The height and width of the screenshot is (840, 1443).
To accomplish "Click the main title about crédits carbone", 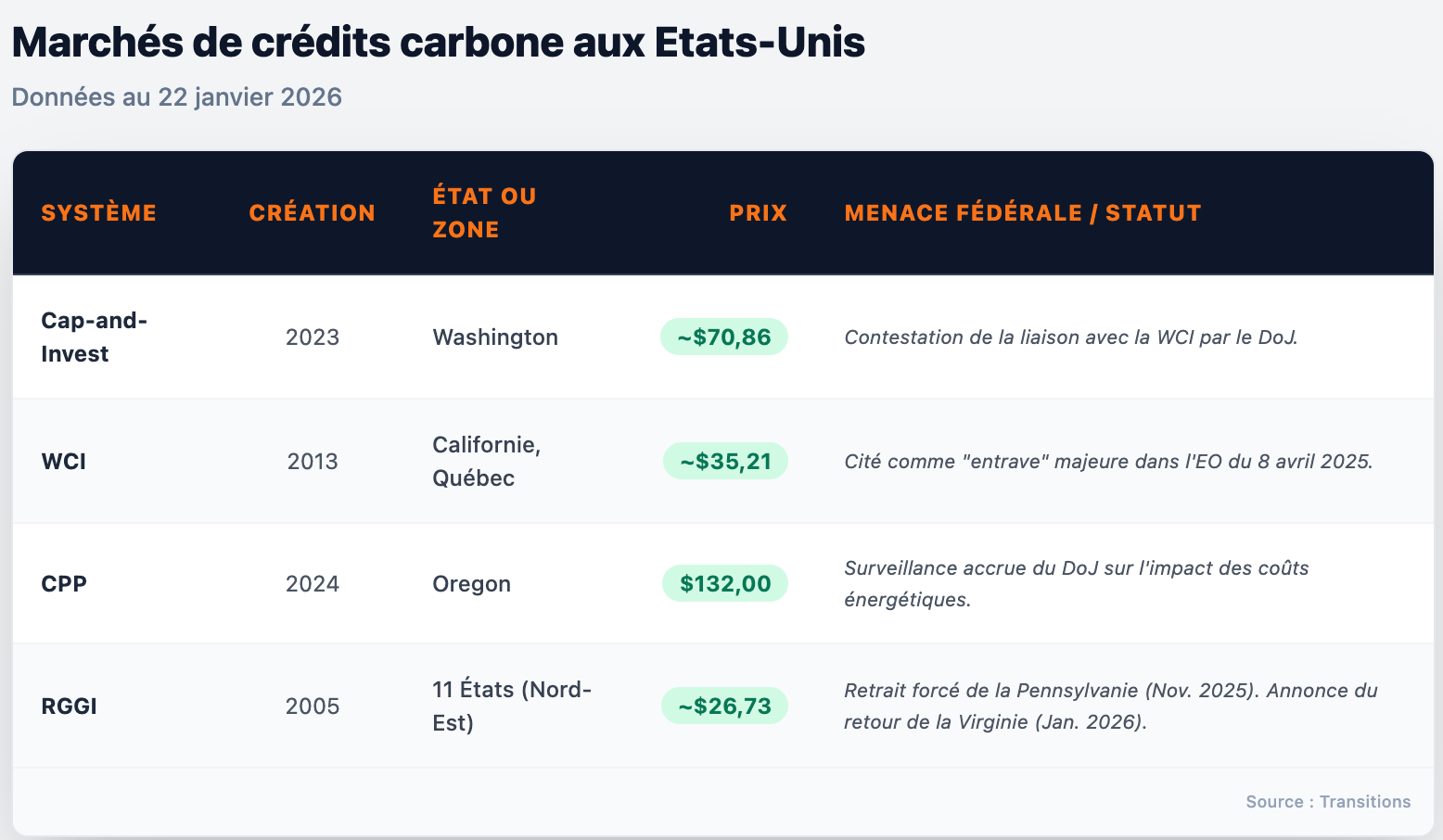I will [x=438, y=42].
